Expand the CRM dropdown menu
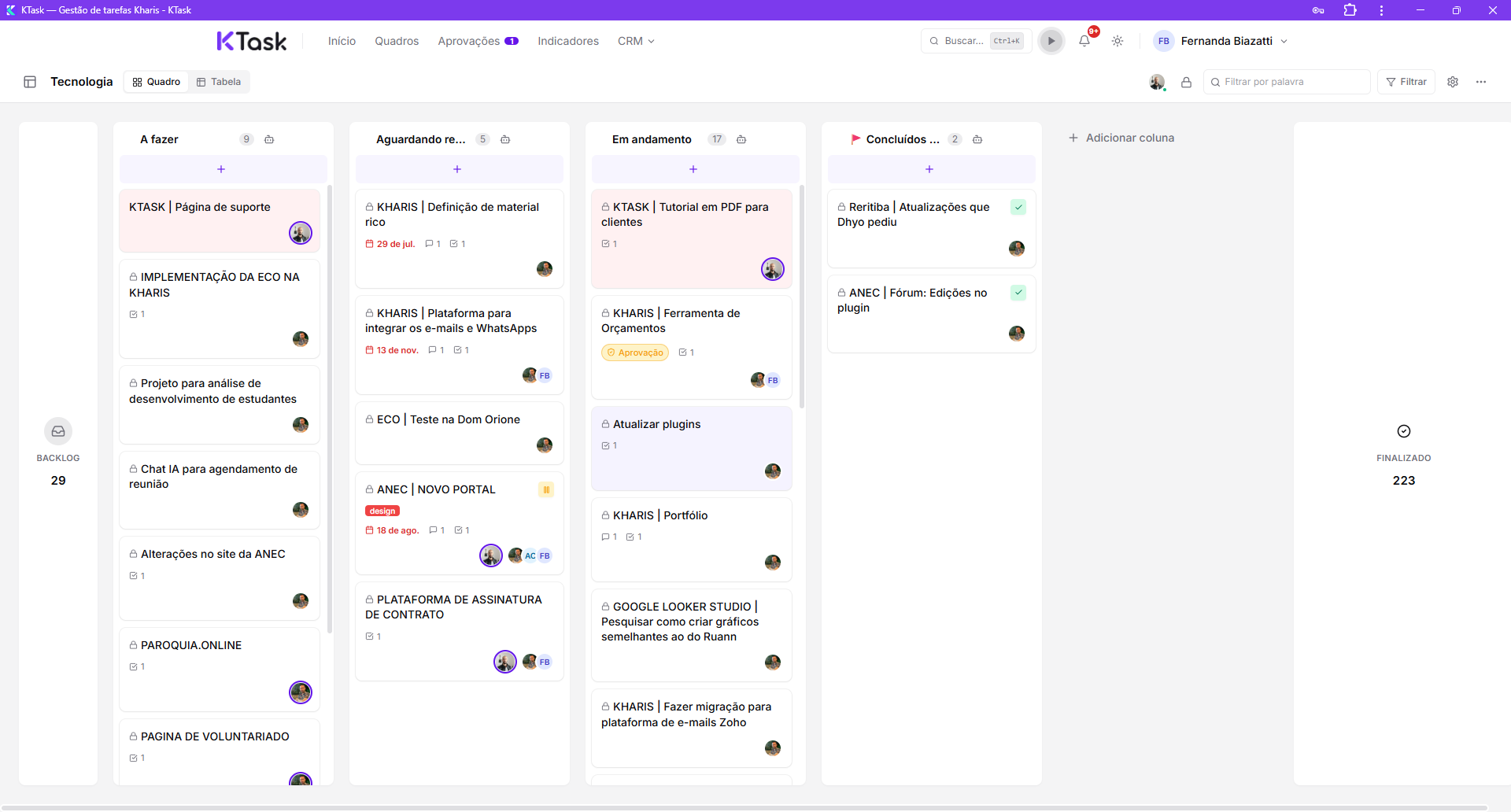Image resolution: width=1511 pixels, height=812 pixels. pyautogui.click(x=636, y=41)
